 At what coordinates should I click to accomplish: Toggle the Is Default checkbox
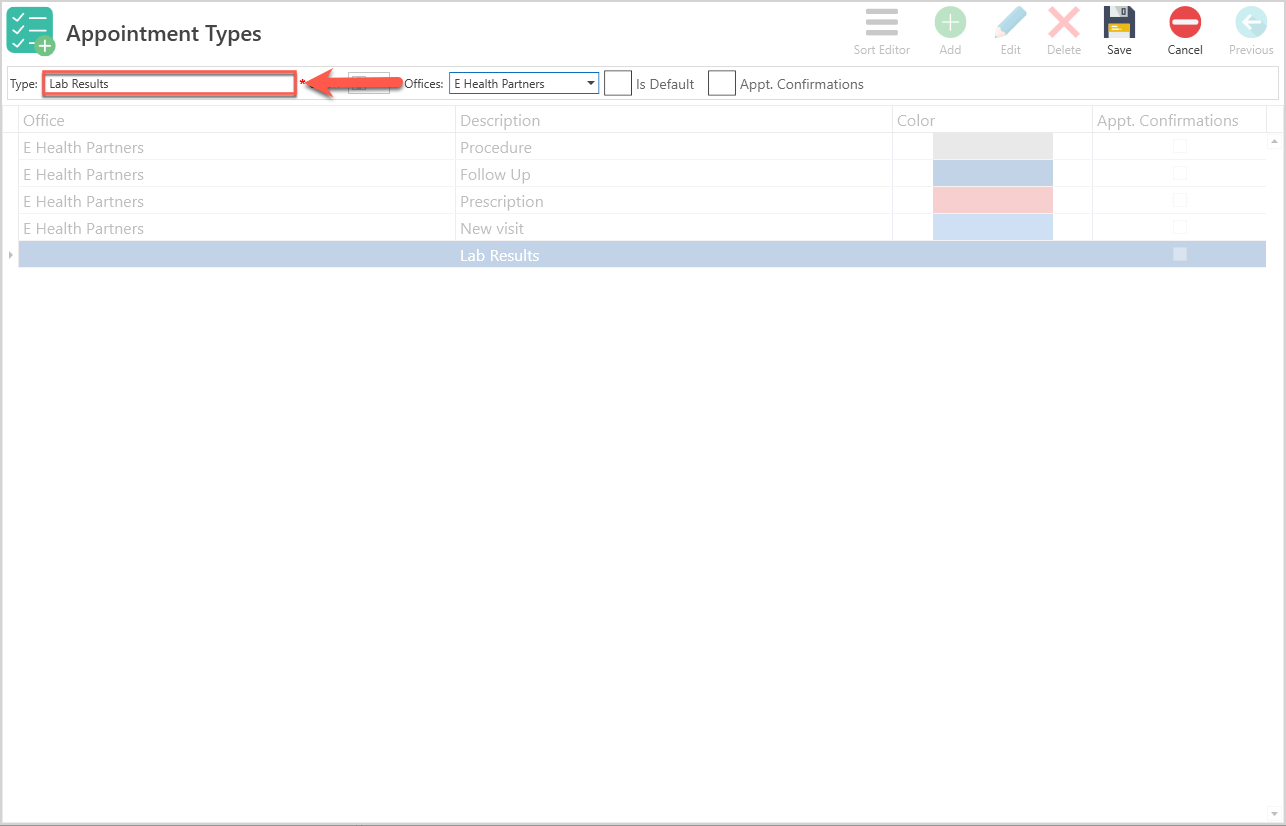pyautogui.click(x=618, y=83)
